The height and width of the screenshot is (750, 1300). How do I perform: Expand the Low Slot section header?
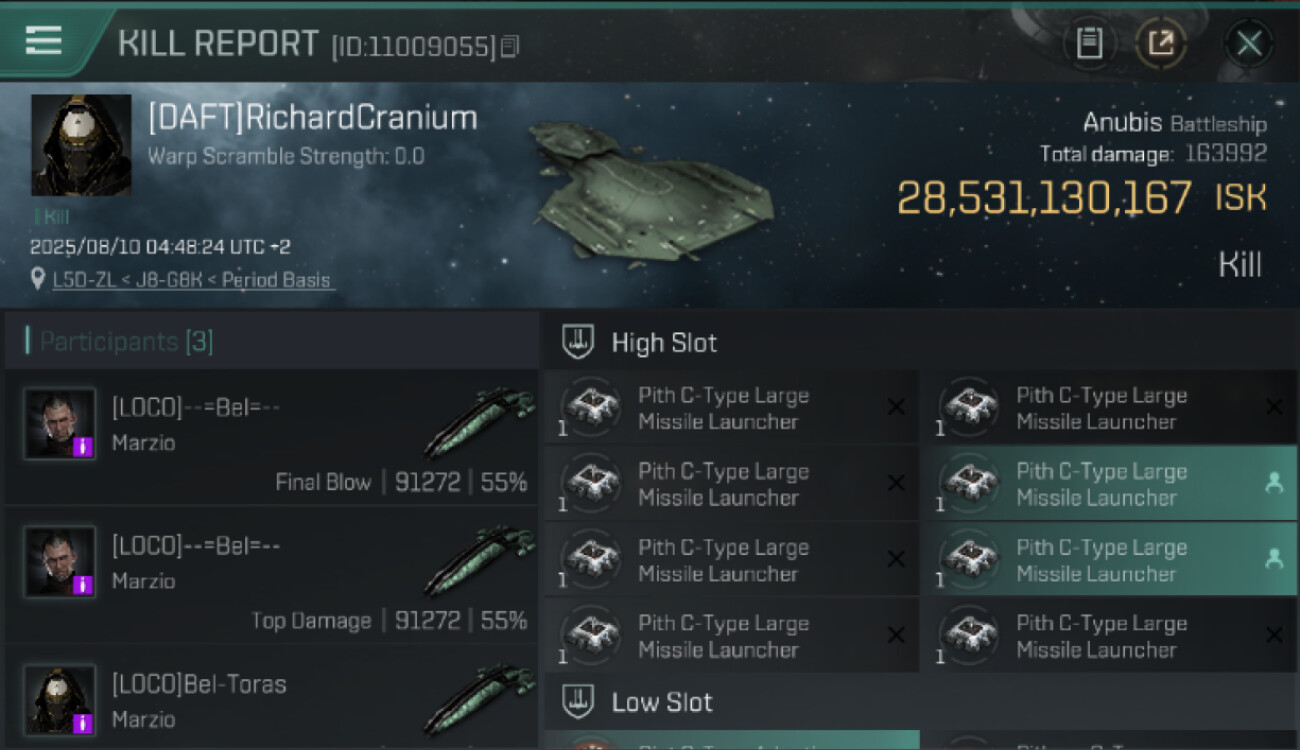[x=661, y=702]
